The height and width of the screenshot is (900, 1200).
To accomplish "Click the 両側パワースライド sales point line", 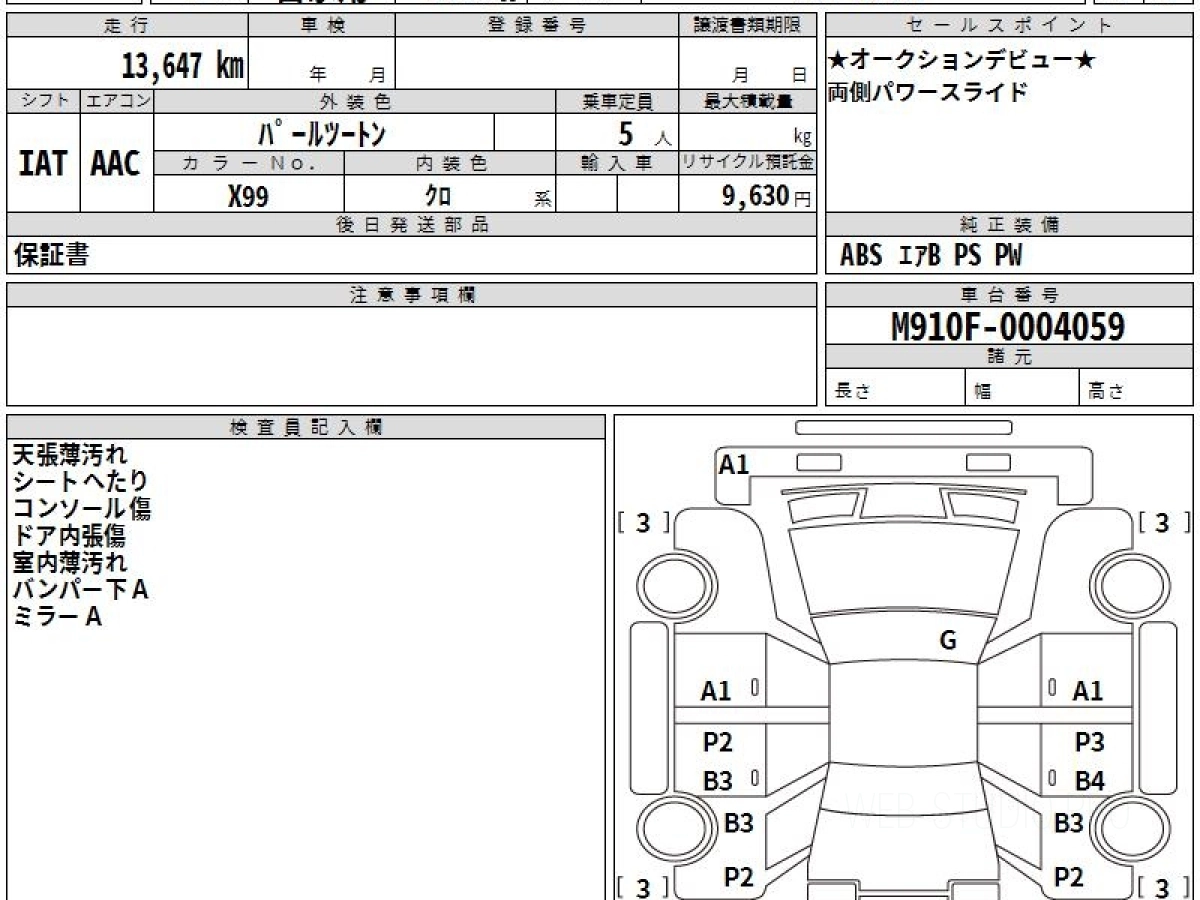I will click(x=928, y=92).
